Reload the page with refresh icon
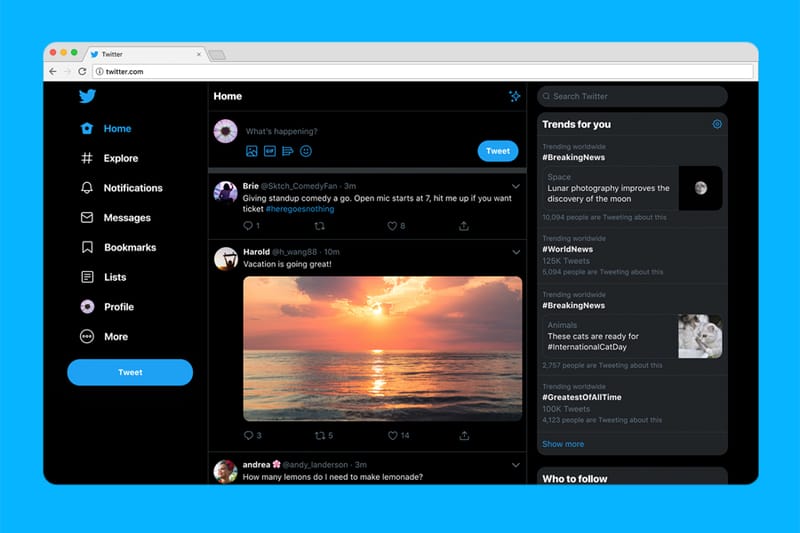 pyautogui.click(x=82, y=71)
